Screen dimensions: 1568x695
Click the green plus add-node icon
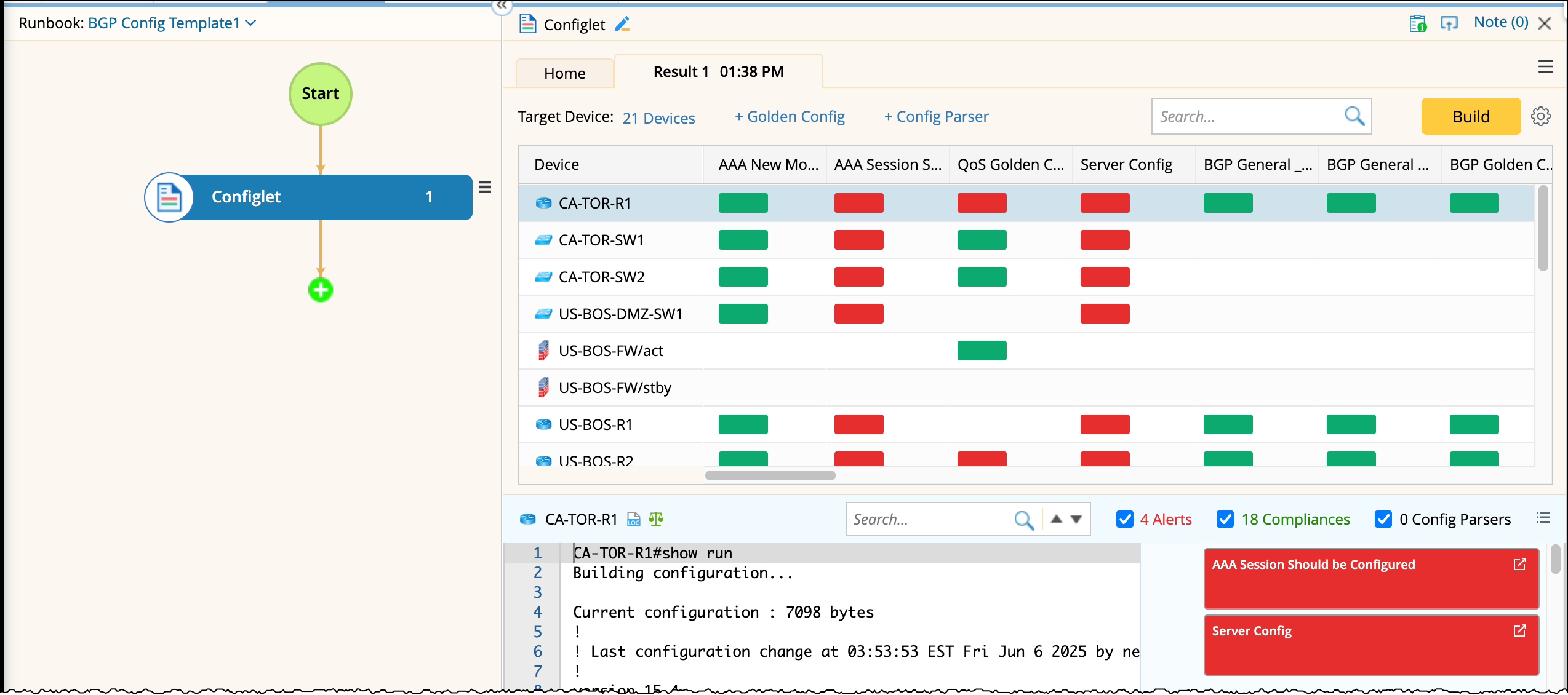320,290
